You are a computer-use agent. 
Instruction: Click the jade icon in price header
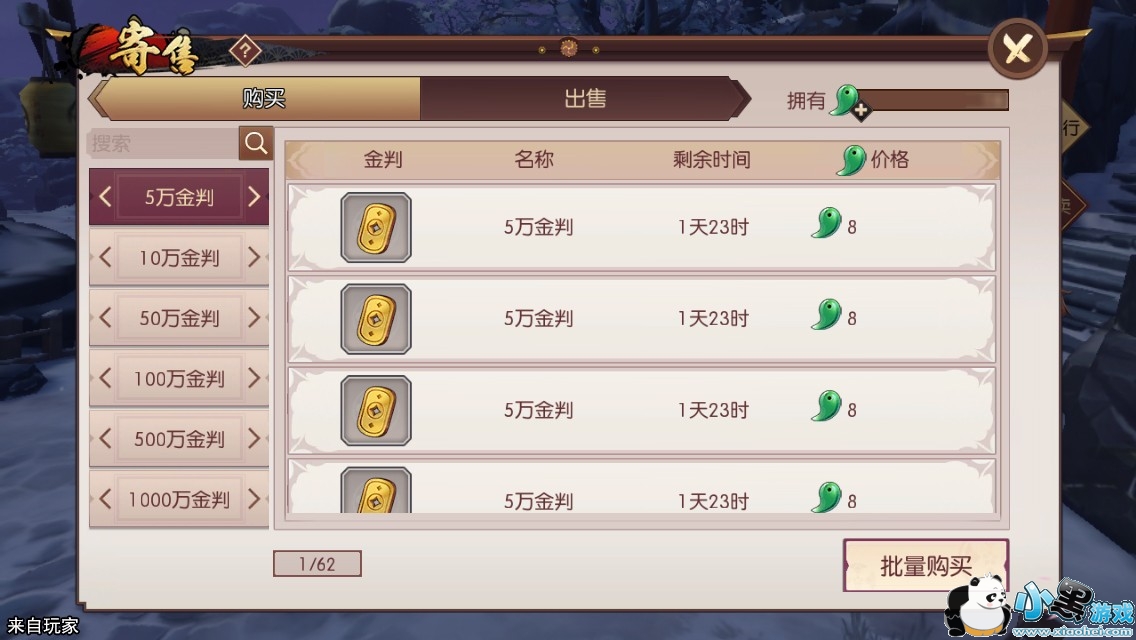click(x=852, y=159)
